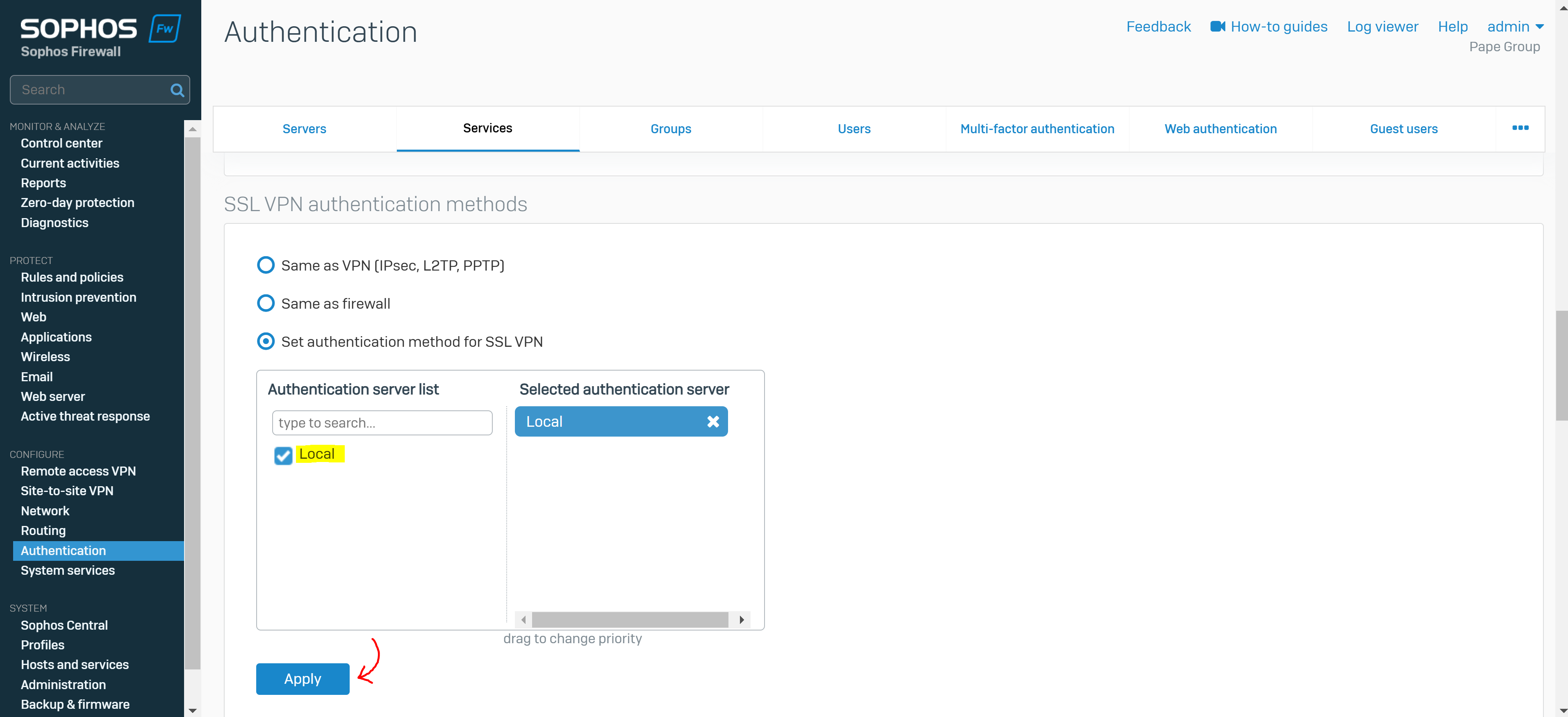Select Set authentication method for SSL VPN
Screen dimensions: 1568x717
point(266,341)
